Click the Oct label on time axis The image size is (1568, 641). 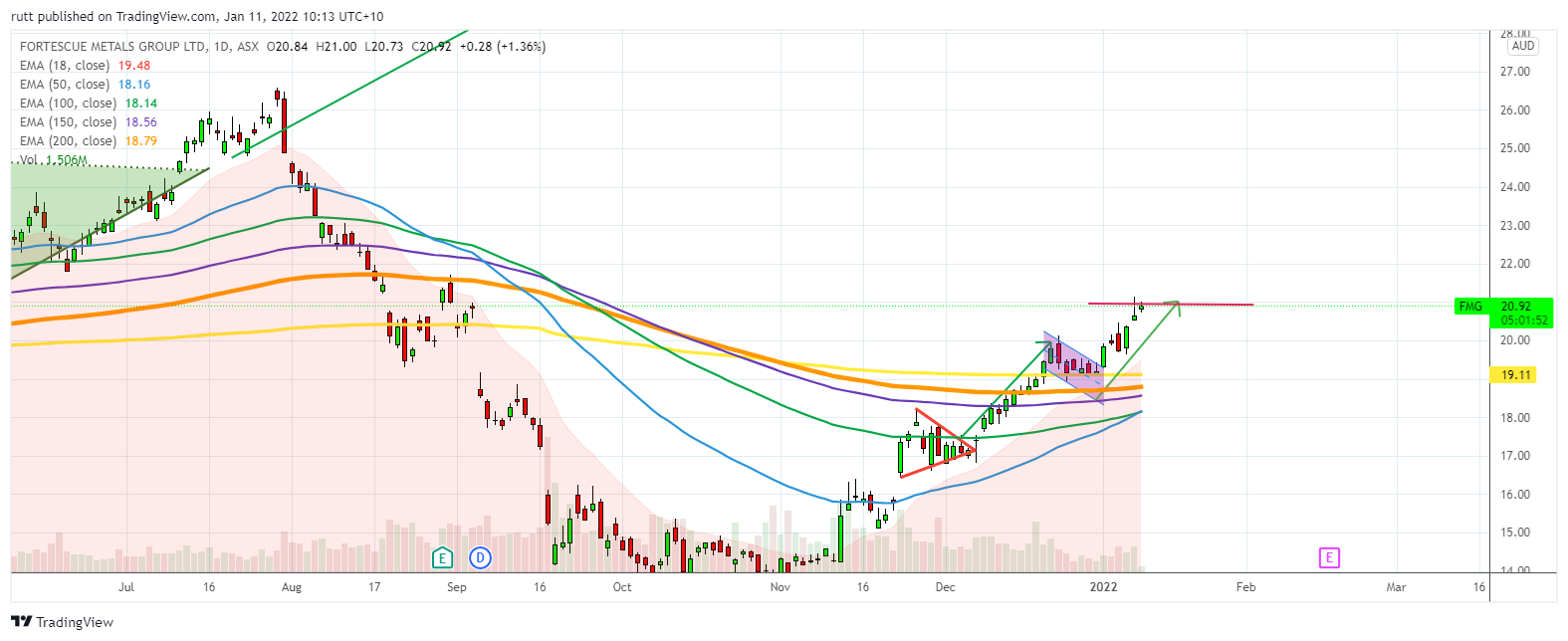[x=622, y=587]
